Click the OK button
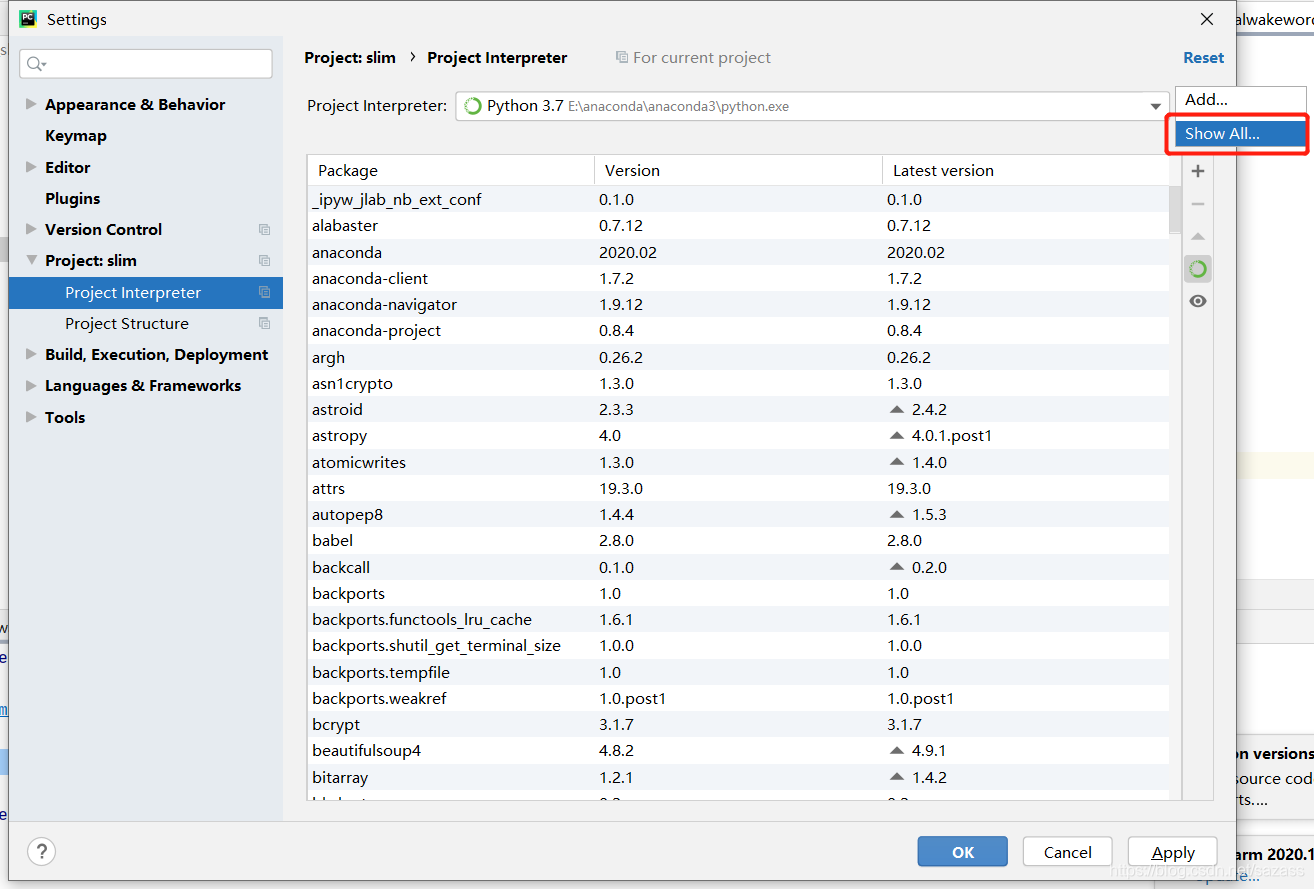 (963, 852)
